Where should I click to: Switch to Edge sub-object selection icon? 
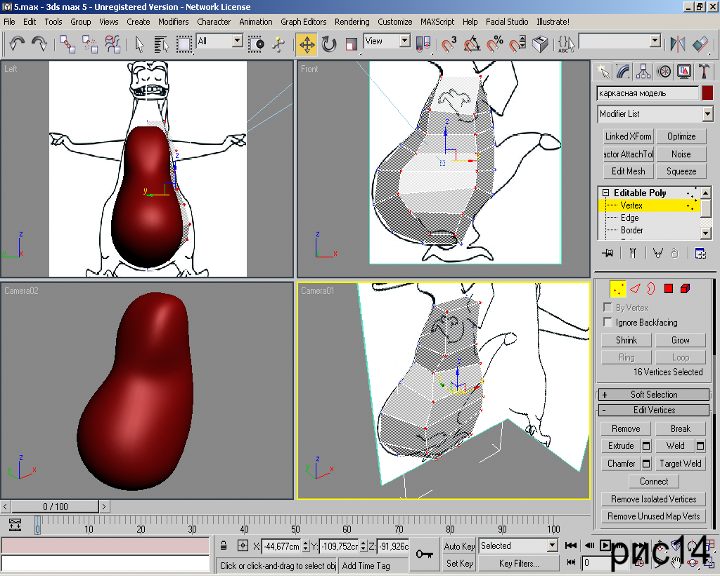pyautogui.click(x=634, y=288)
